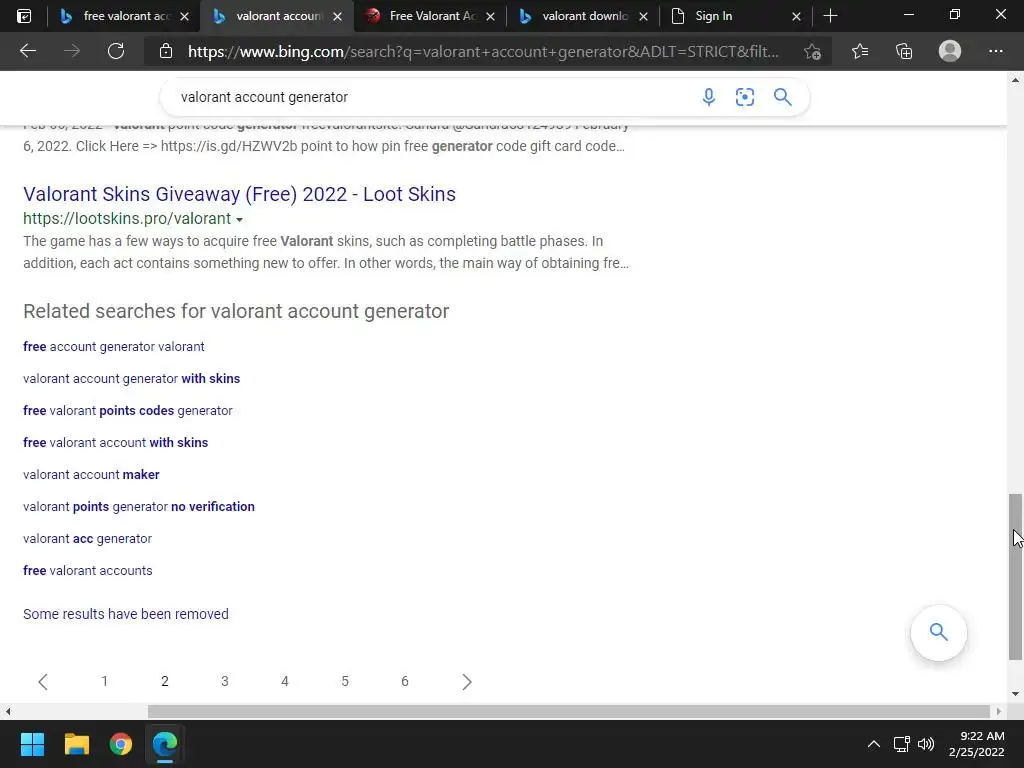Click the floating round search button
Screen dimensions: 1024x768
click(x=938, y=632)
